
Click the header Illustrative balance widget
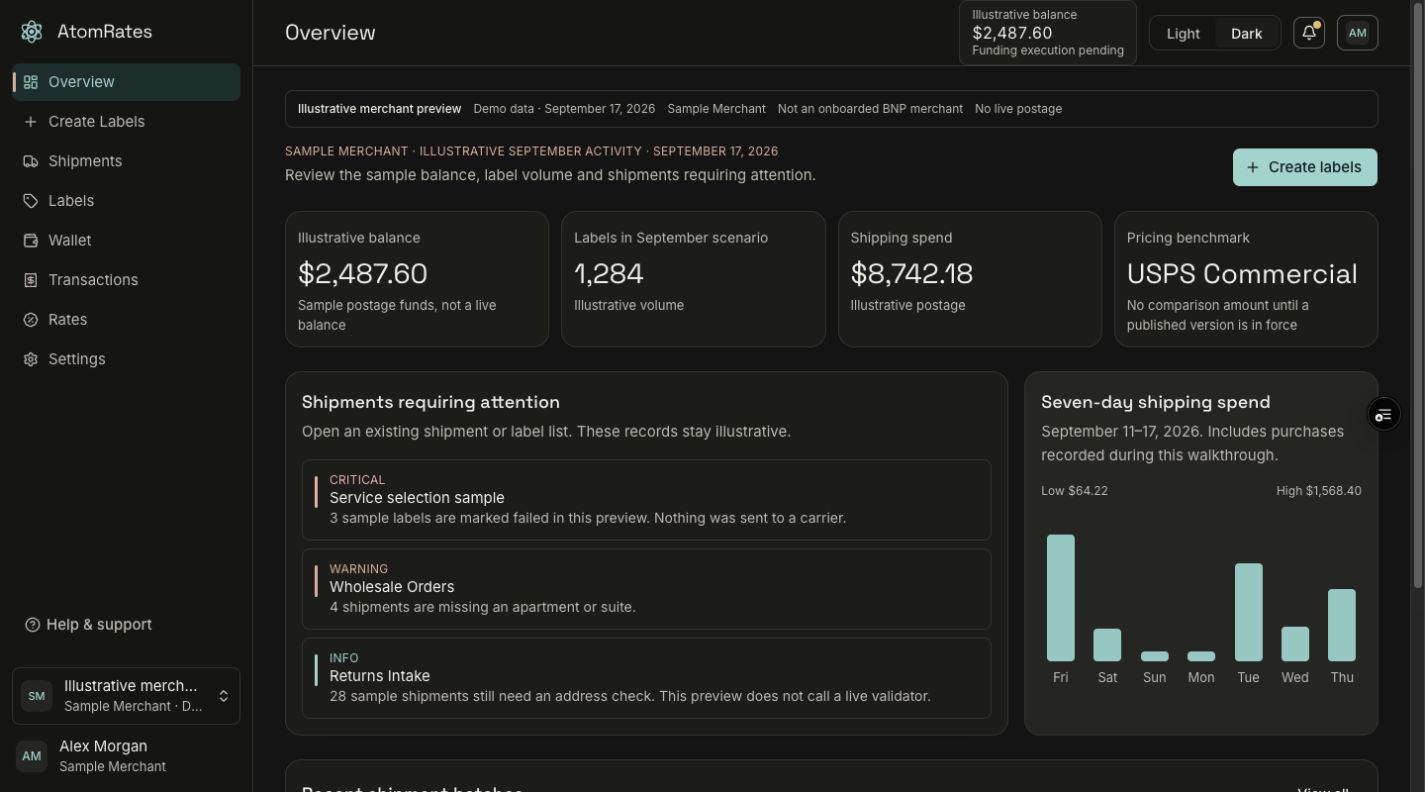1048,33
